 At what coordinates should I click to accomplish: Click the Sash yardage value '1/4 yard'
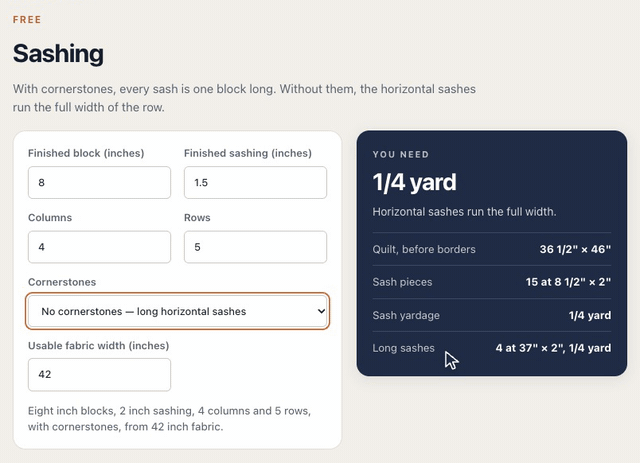[590, 315]
